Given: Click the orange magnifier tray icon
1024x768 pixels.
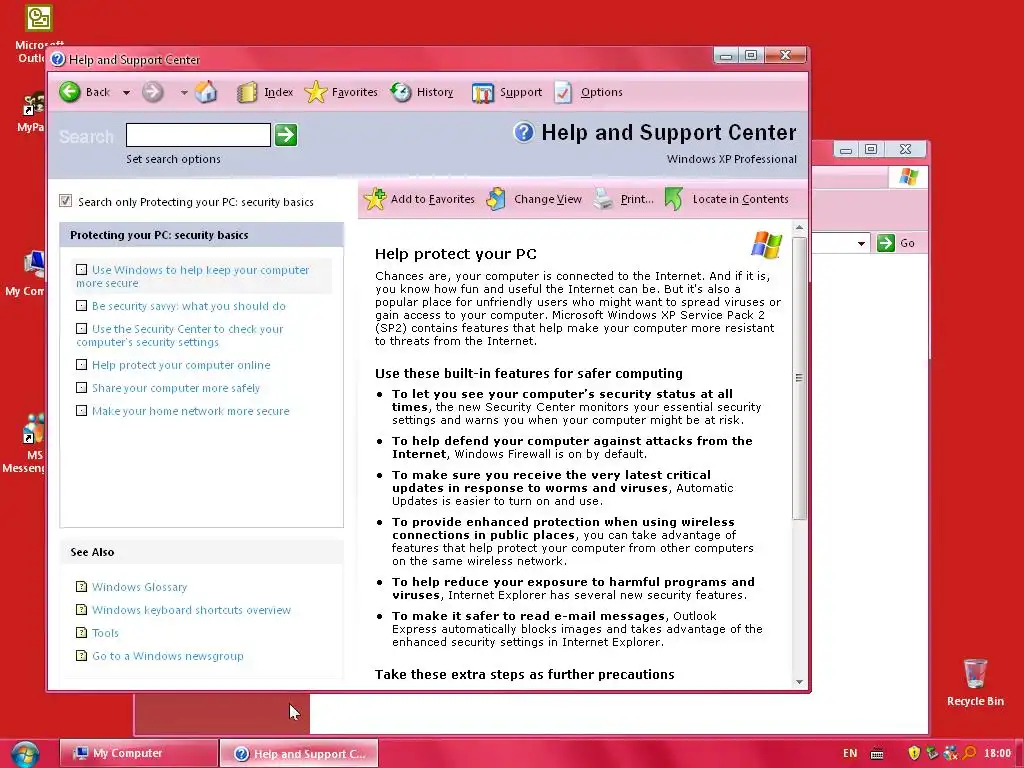Looking at the screenshot, I should [x=970, y=753].
